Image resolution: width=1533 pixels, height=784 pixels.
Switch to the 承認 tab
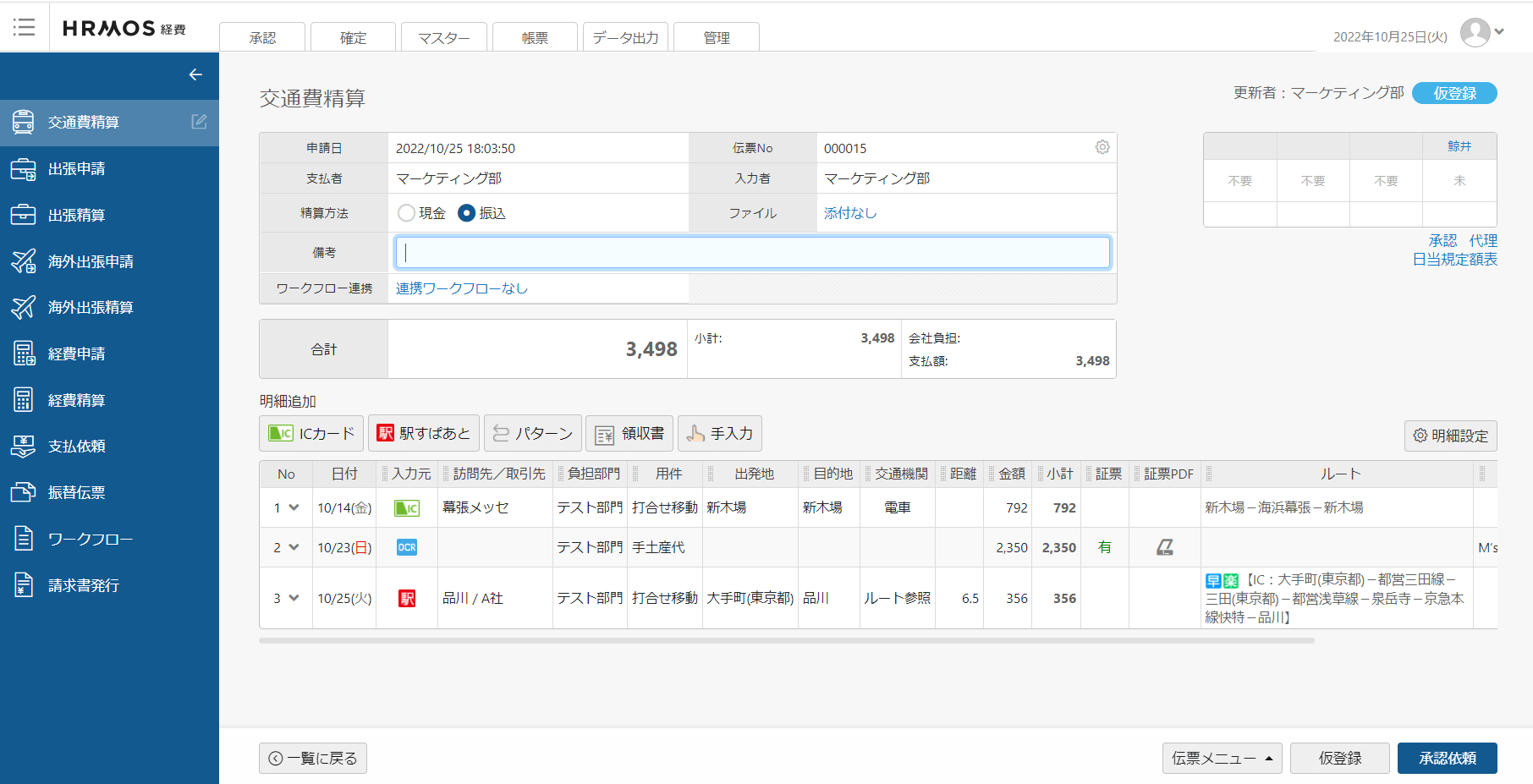click(x=262, y=36)
